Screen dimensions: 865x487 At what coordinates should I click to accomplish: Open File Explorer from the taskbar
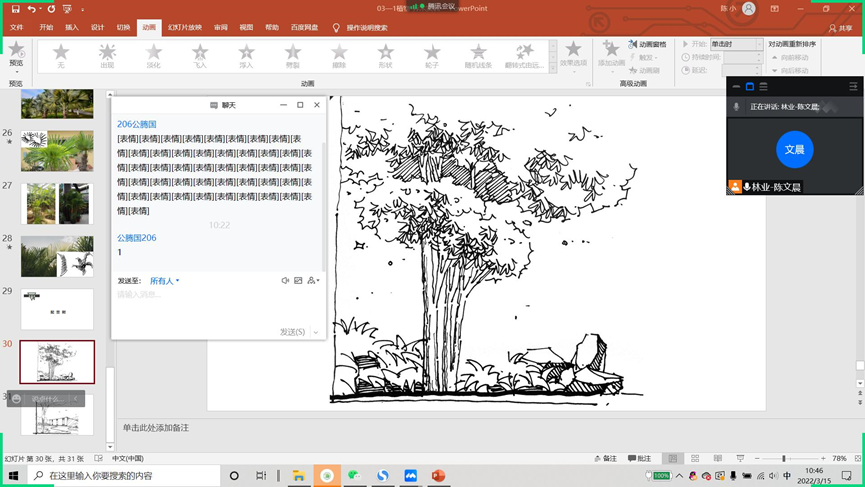298,476
